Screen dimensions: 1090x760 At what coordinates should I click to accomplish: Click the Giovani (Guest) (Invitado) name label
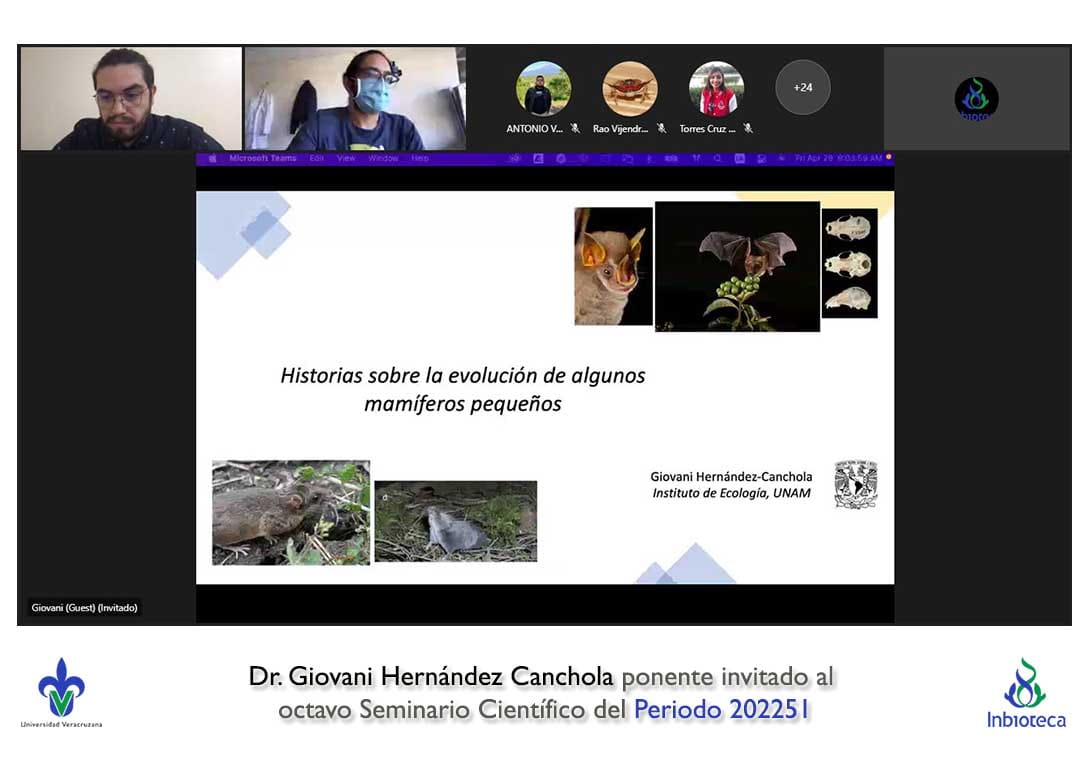(x=84, y=608)
